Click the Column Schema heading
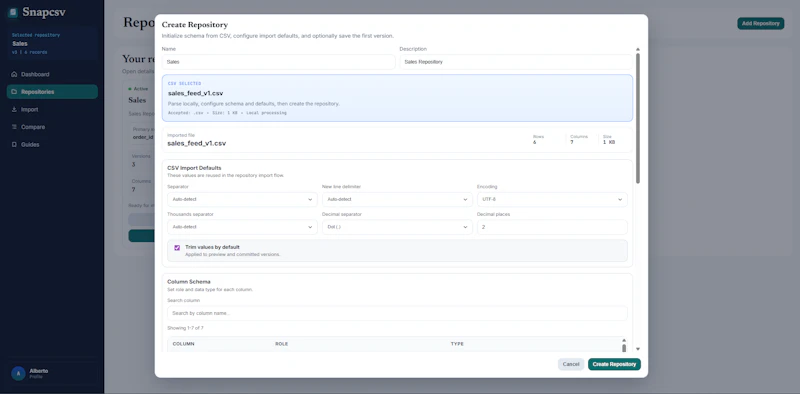 [x=189, y=282]
